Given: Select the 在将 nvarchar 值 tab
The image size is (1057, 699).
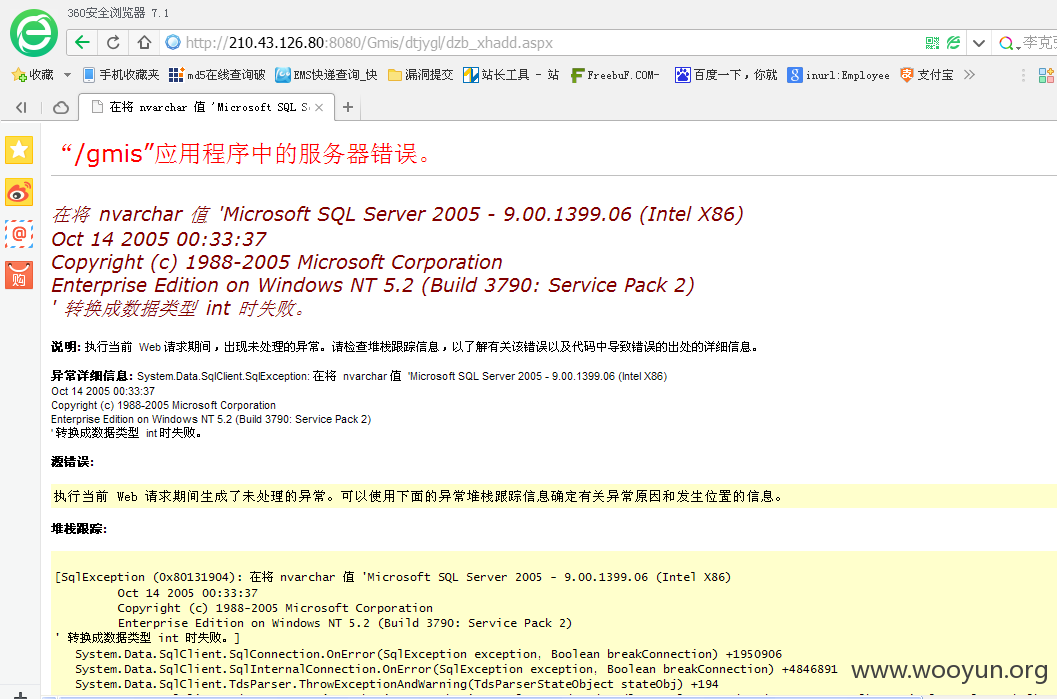Looking at the screenshot, I should click(x=207, y=107).
